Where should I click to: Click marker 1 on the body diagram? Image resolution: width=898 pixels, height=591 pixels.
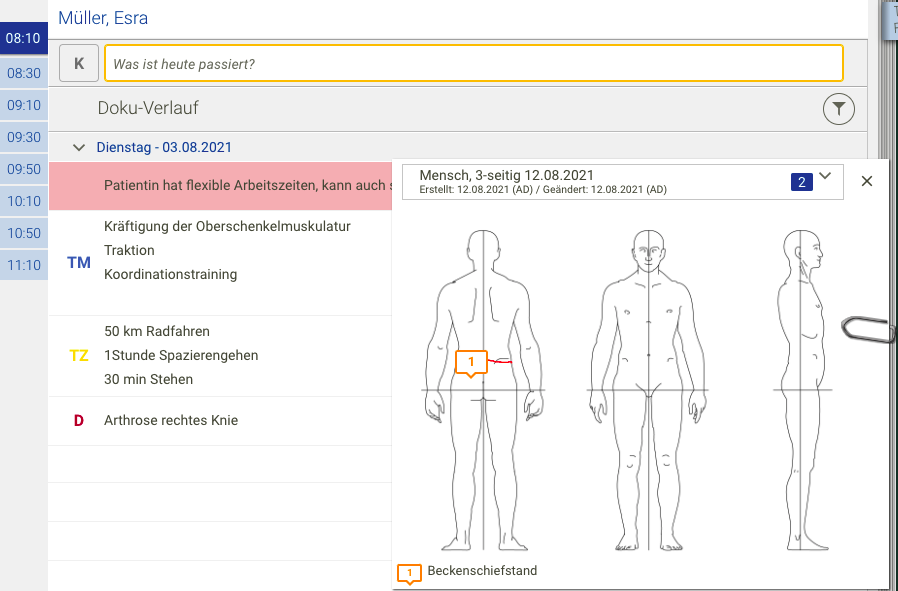click(x=470, y=363)
